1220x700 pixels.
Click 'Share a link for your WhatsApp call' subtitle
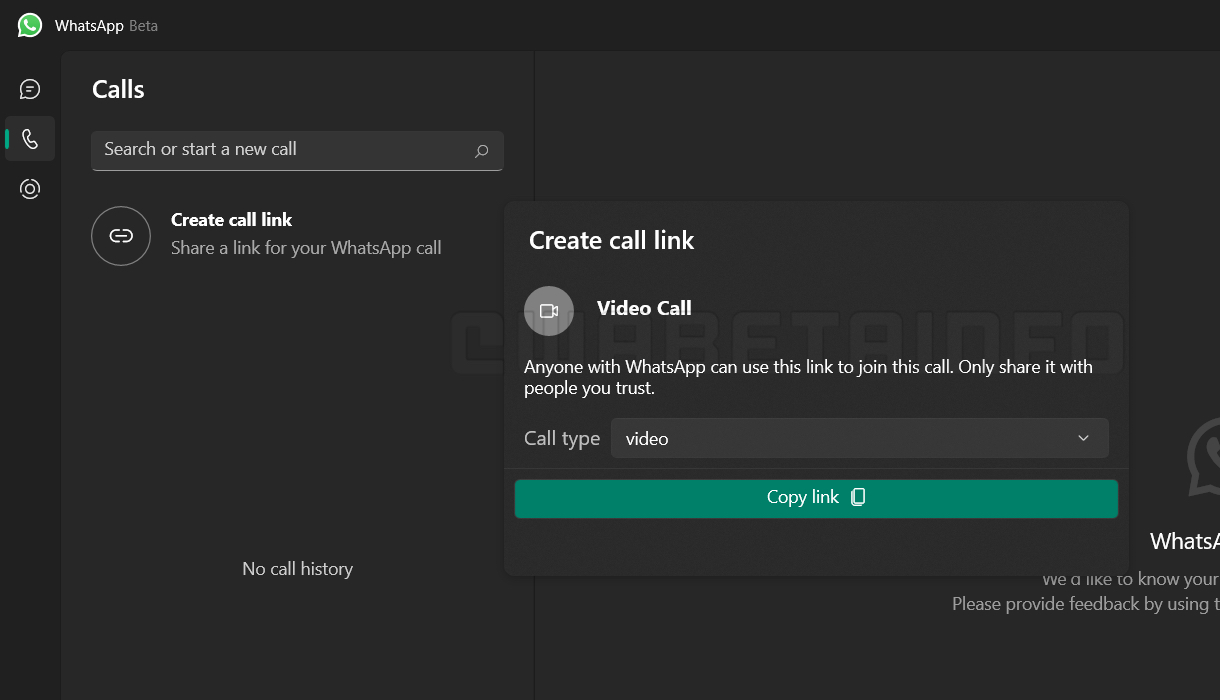tap(306, 248)
